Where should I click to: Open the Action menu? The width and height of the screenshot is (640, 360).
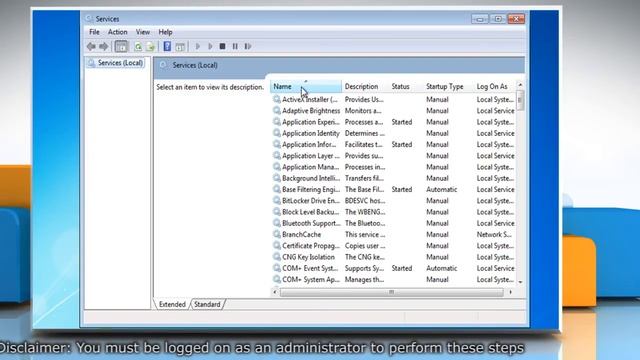point(118,32)
